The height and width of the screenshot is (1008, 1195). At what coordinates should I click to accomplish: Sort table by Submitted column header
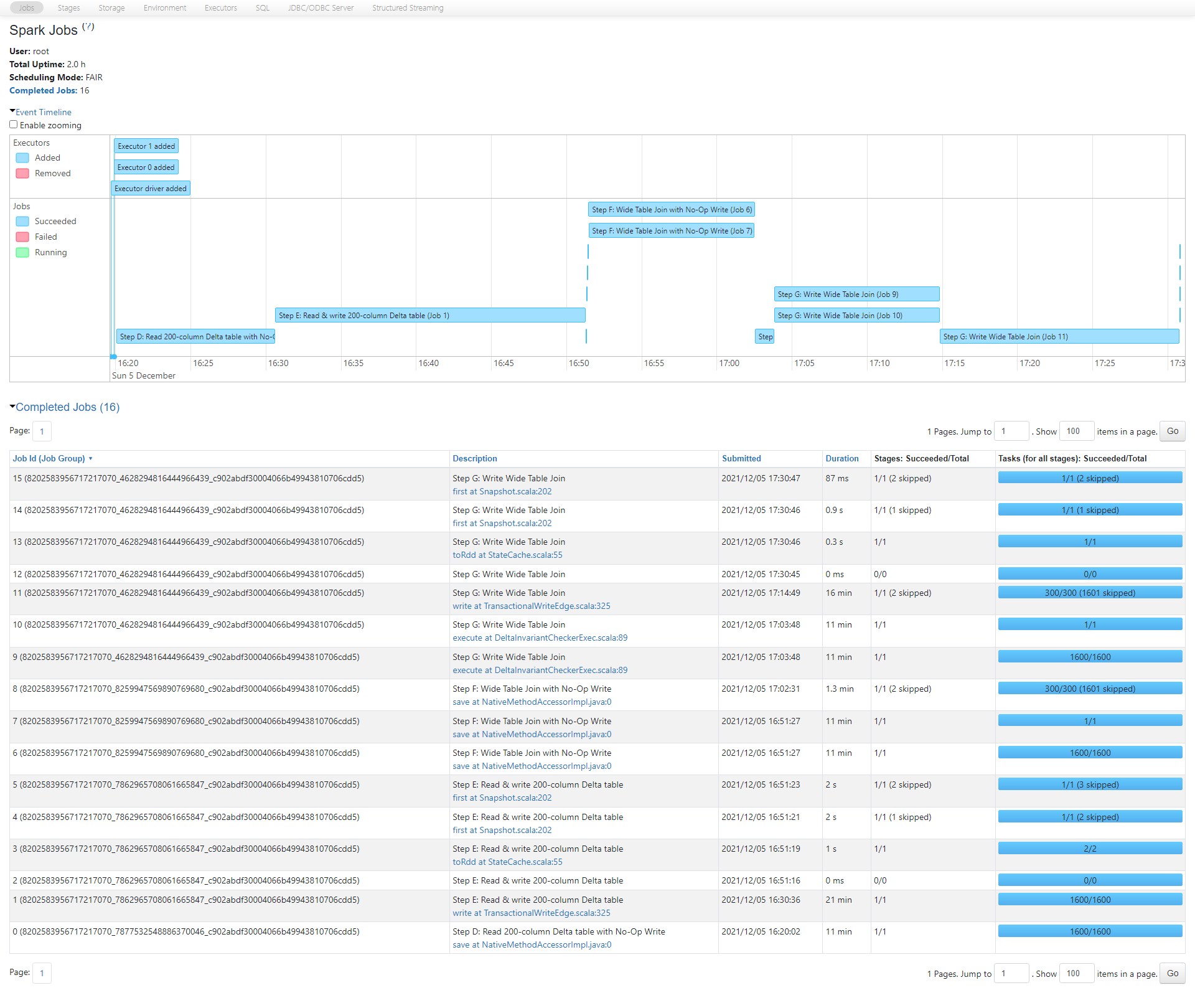tap(741, 459)
